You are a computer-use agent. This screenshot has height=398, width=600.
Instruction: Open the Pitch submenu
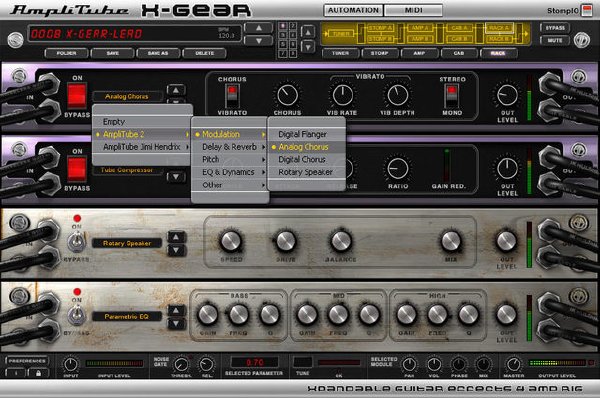[230, 160]
